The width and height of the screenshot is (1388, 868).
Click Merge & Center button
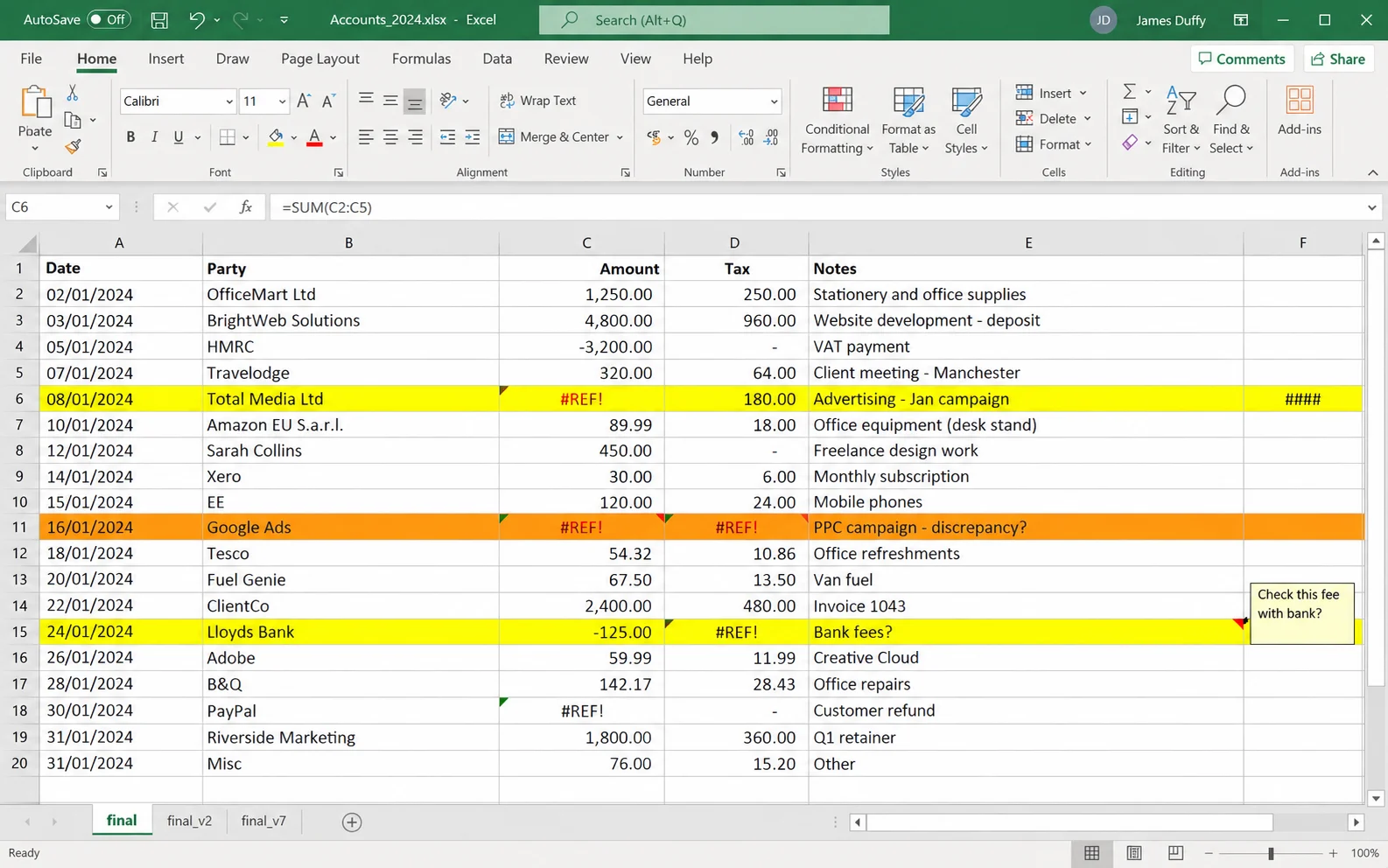[x=560, y=137]
